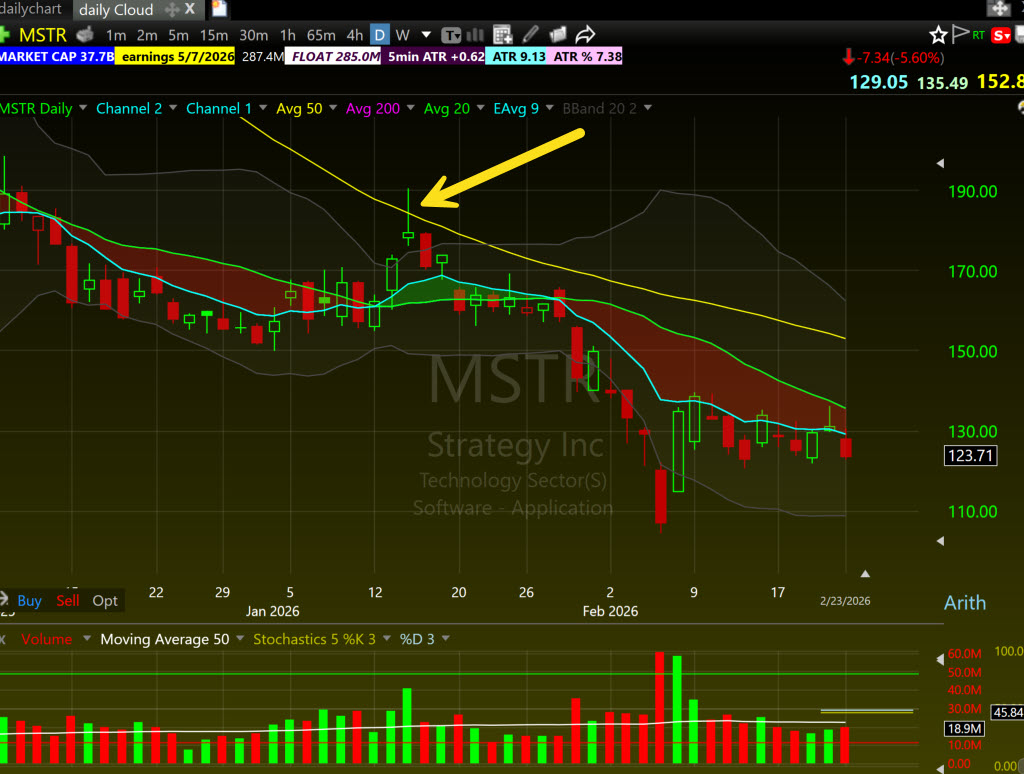Image resolution: width=1024 pixels, height=774 pixels.
Task: Click the add-indicator grid plus icon
Action: tap(502, 35)
